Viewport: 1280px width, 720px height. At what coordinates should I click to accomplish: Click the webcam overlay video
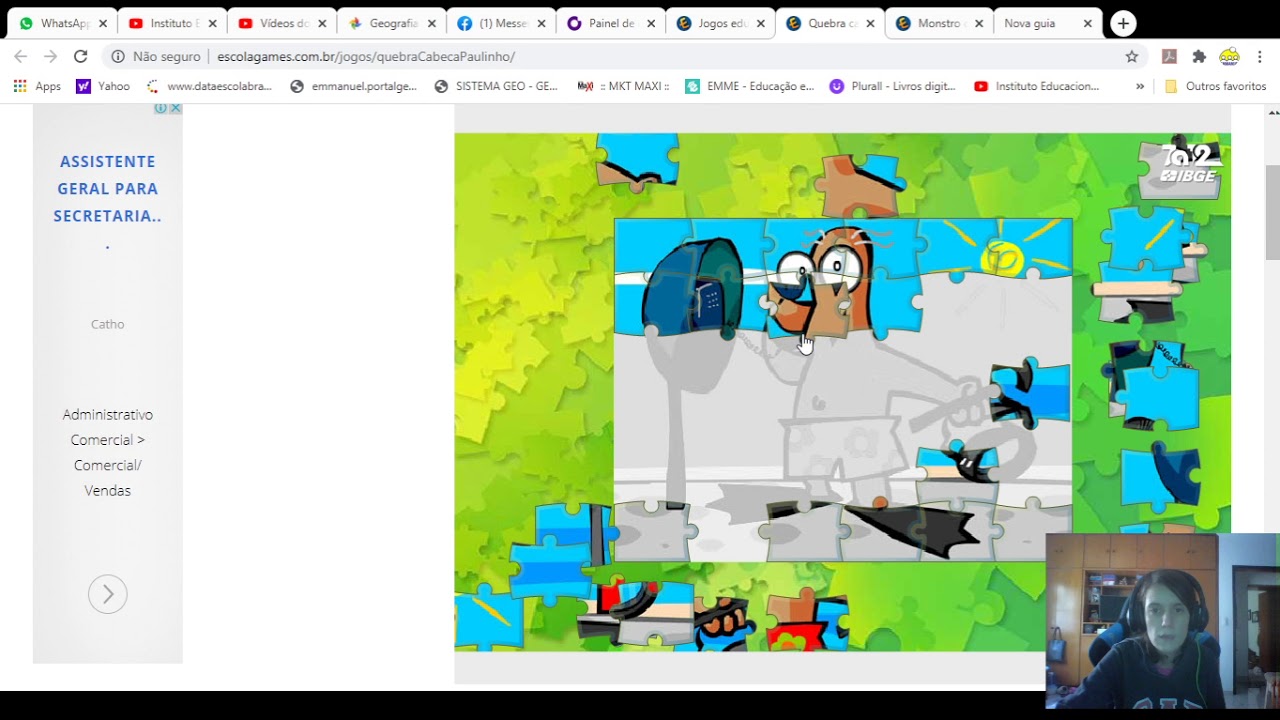pos(1162,621)
